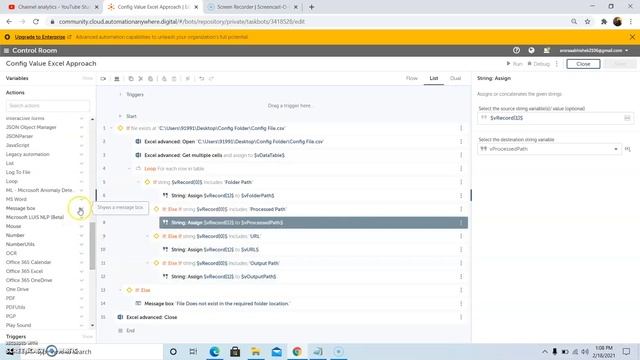The image size is (640, 360).
Task: Expand the Triggers section in editor
Action: [x=120, y=94]
